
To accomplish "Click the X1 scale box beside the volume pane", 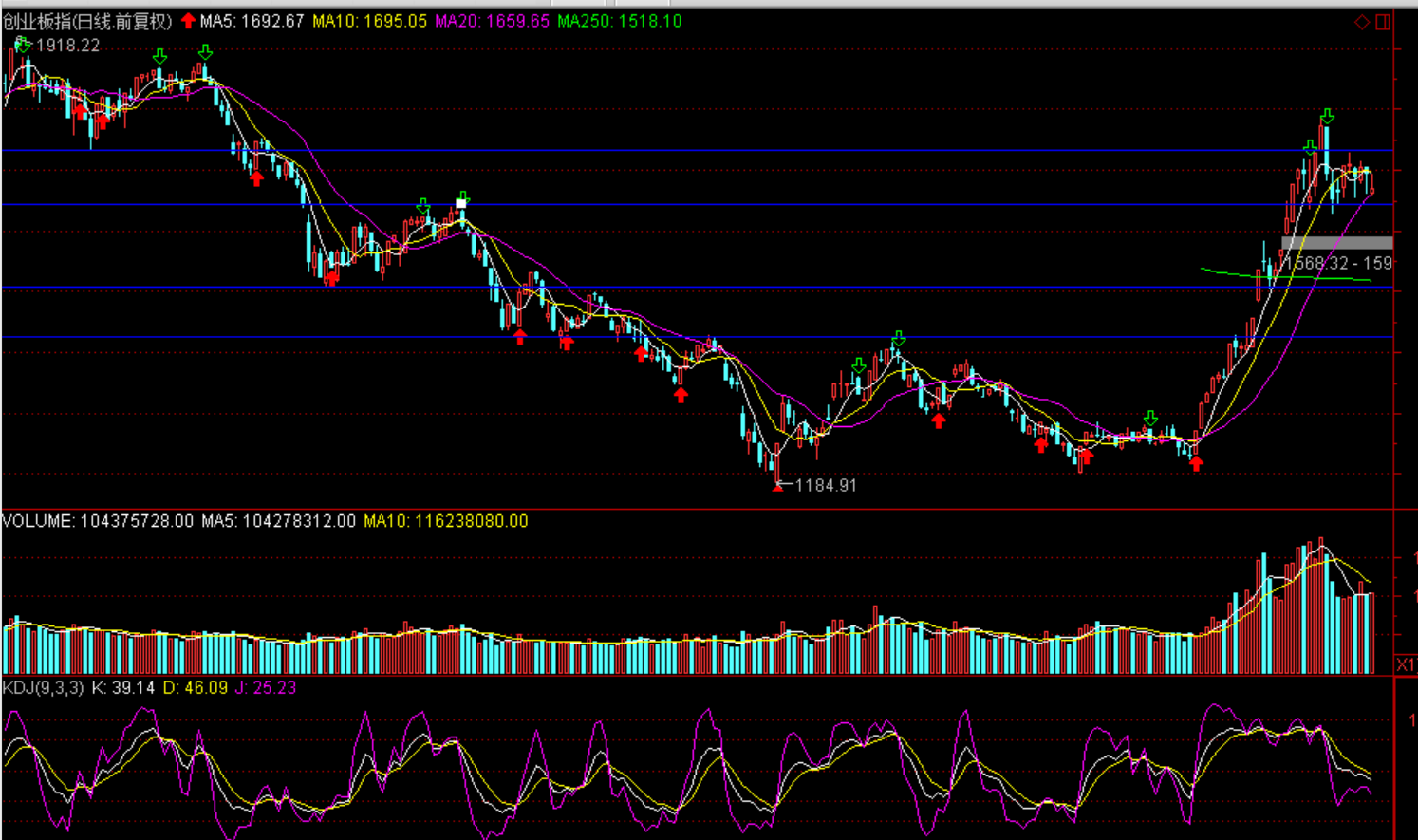I will coord(1405,664).
